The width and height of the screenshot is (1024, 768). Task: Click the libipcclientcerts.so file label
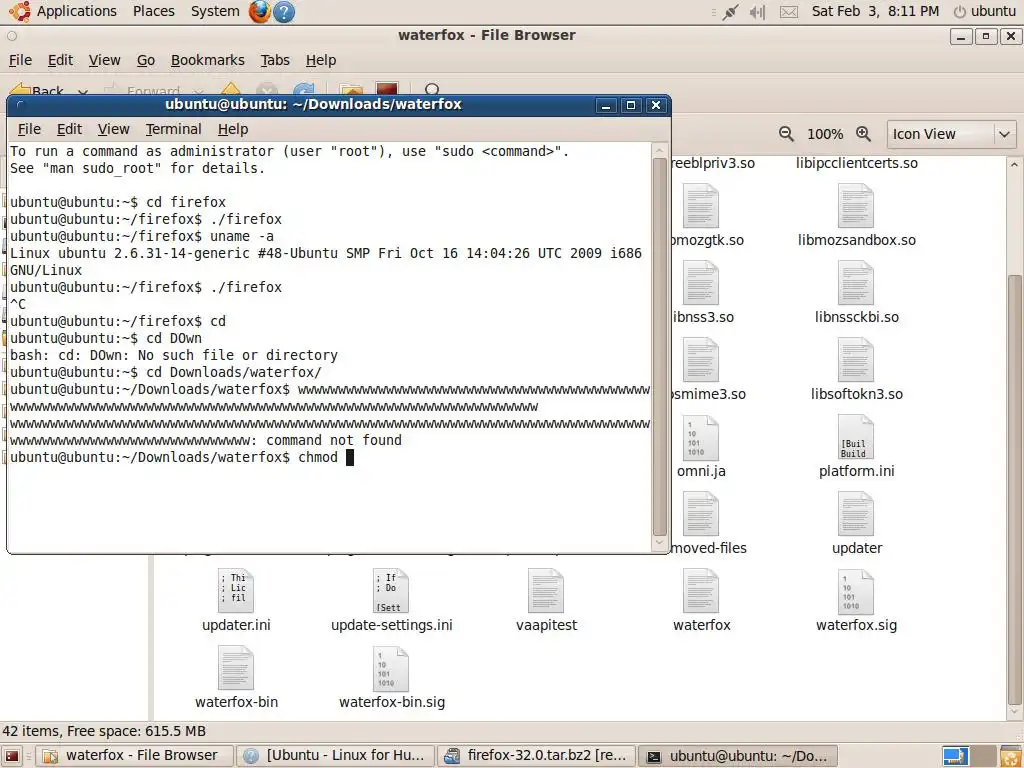(856, 163)
